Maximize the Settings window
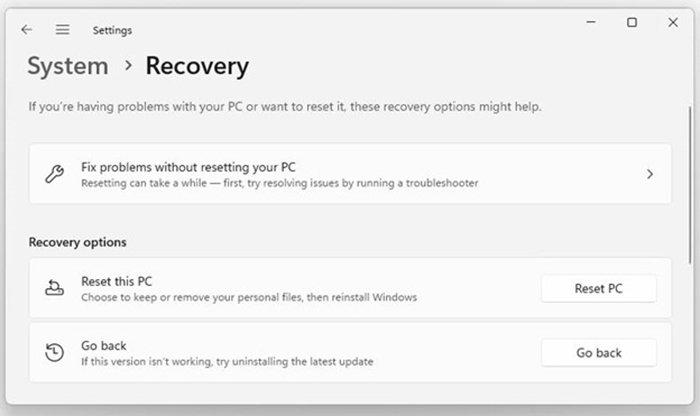 click(631, 22)
